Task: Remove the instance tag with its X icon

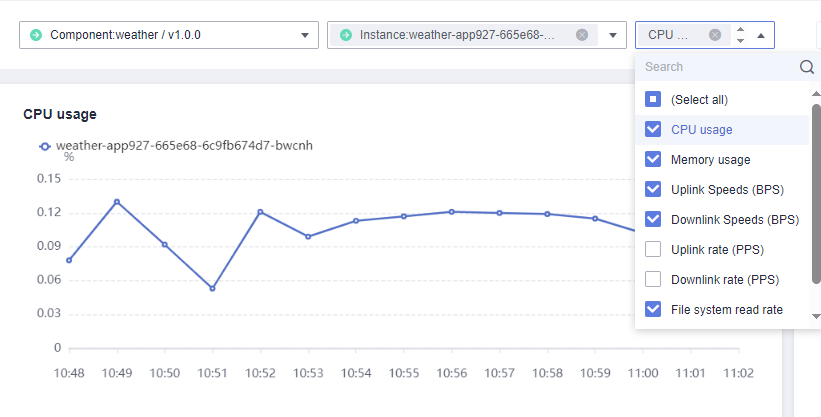Action: point(582,35)
